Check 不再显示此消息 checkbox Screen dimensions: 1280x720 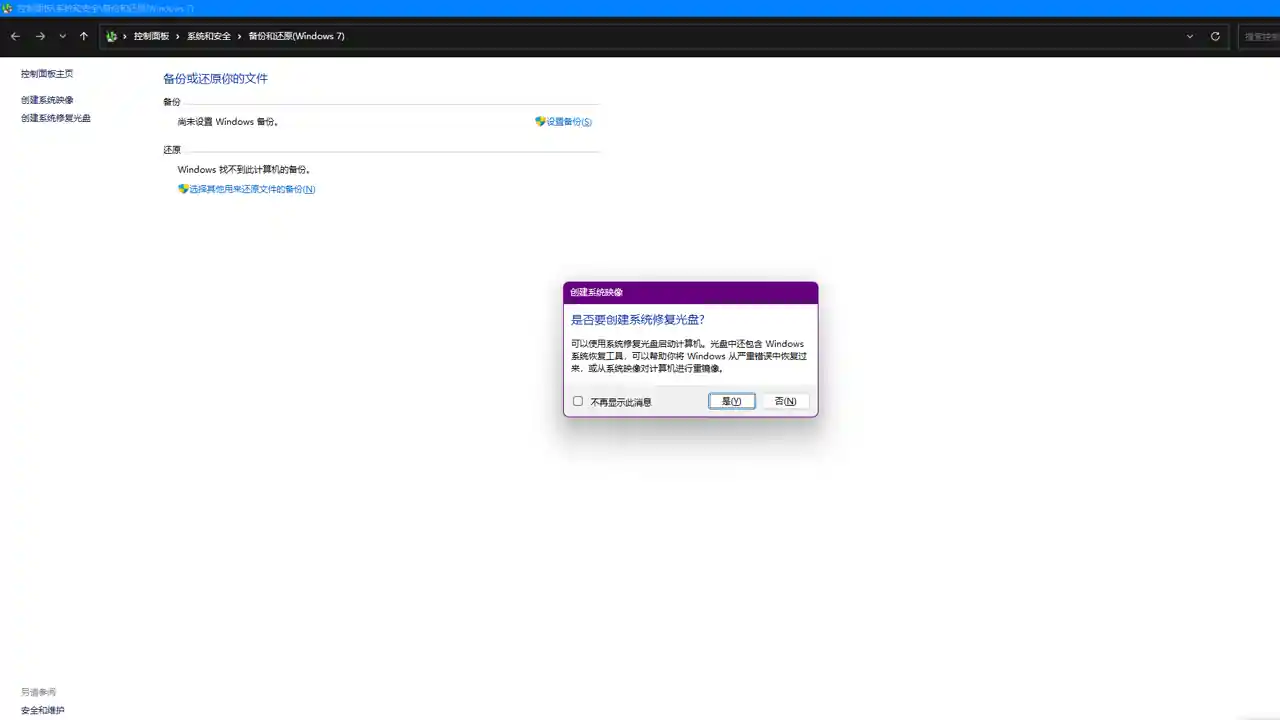click(x=578, y=401)
